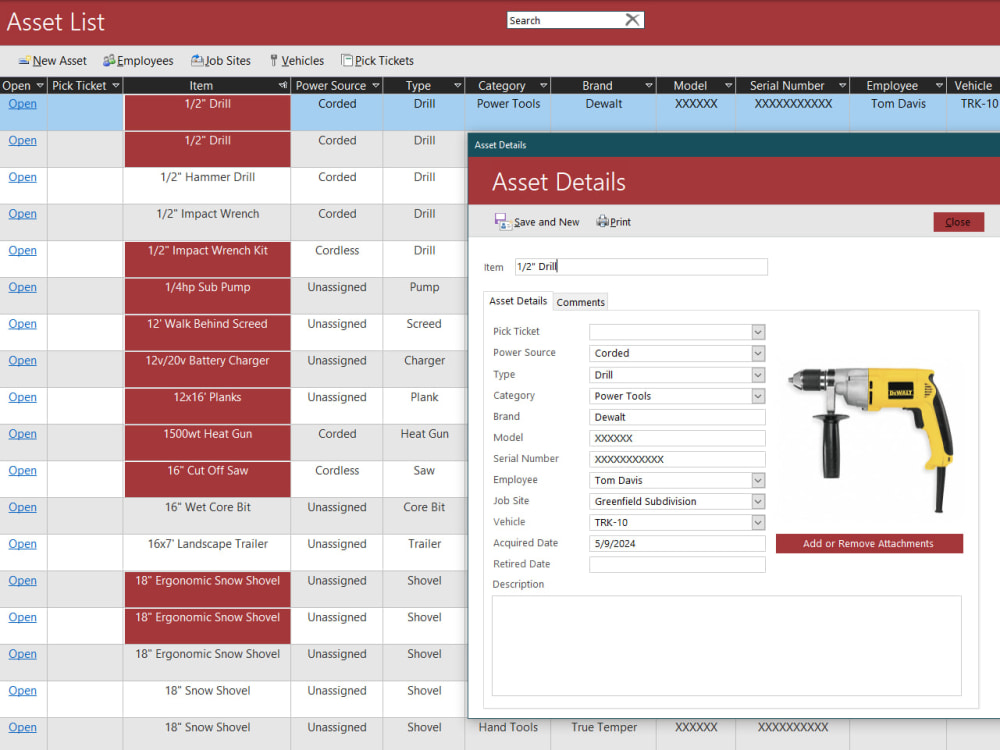Click the Item name field
The image size is (1000, 750).
point(641,267)
